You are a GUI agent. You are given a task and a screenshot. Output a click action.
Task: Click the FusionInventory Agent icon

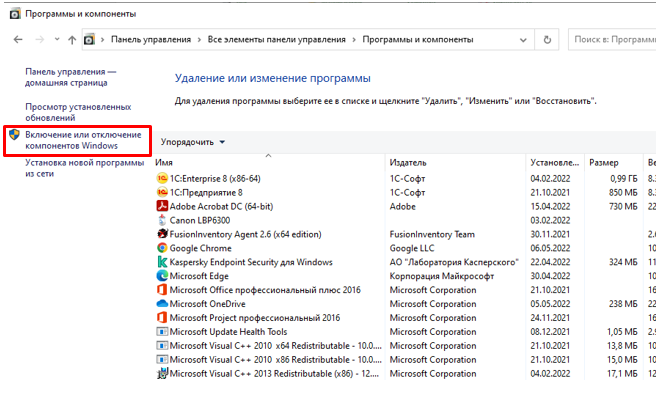[162, 234]
